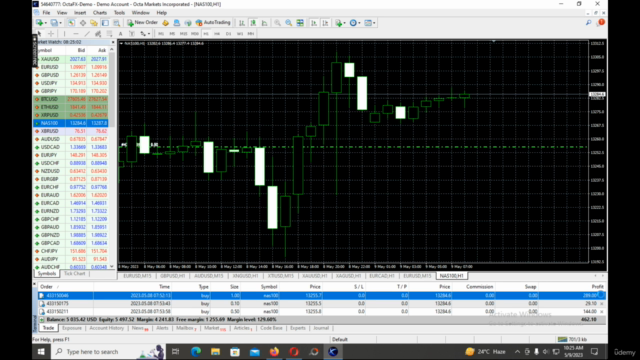Screen dimensions: 640x360
Task: Open the Strategy Tester icon
Action: pos(117,23)
